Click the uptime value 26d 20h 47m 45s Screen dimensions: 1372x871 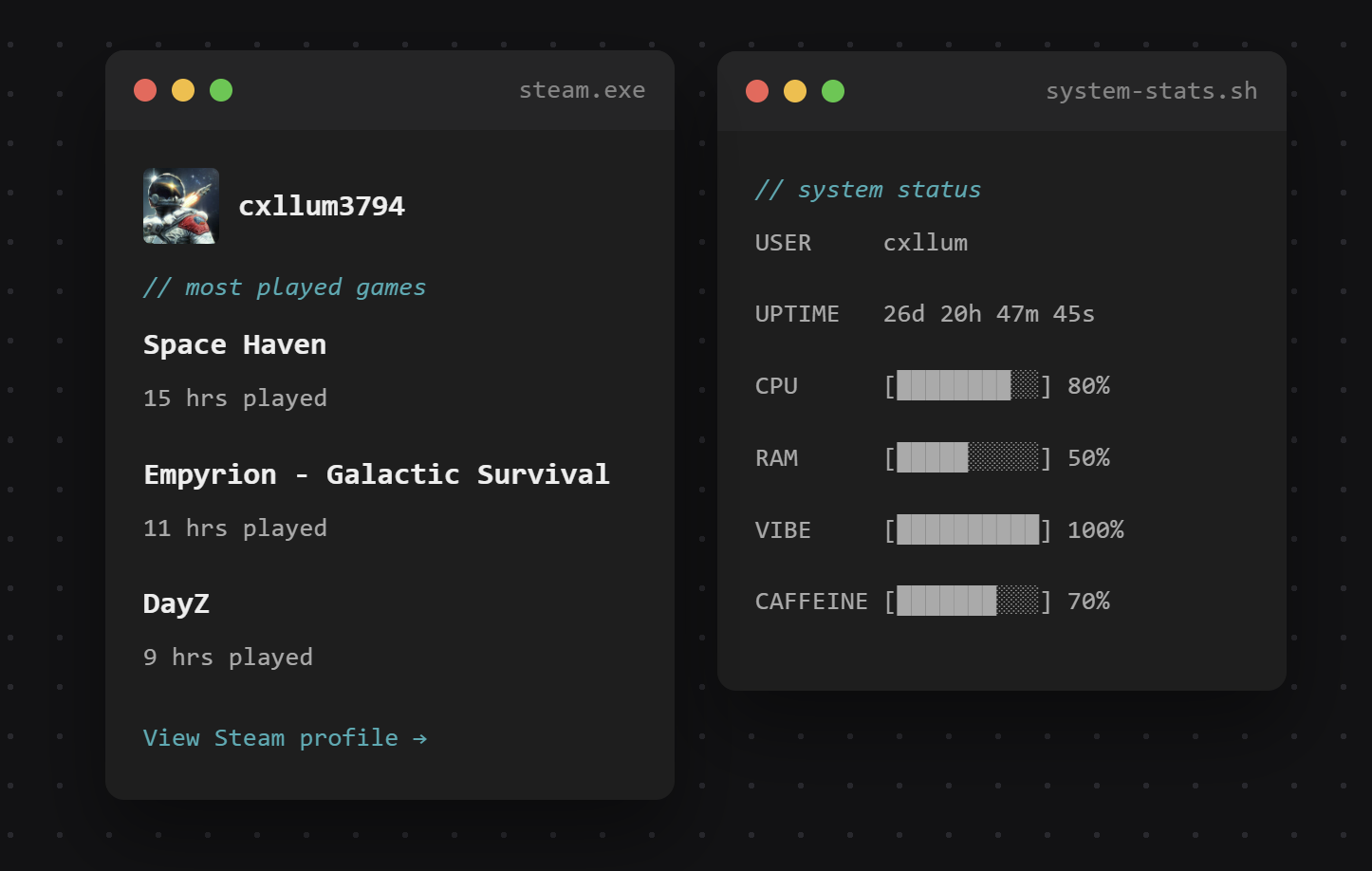tap(989, 314)
